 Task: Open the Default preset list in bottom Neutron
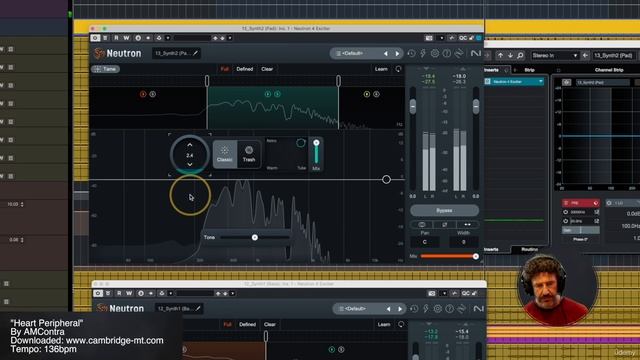pos(356,309)
